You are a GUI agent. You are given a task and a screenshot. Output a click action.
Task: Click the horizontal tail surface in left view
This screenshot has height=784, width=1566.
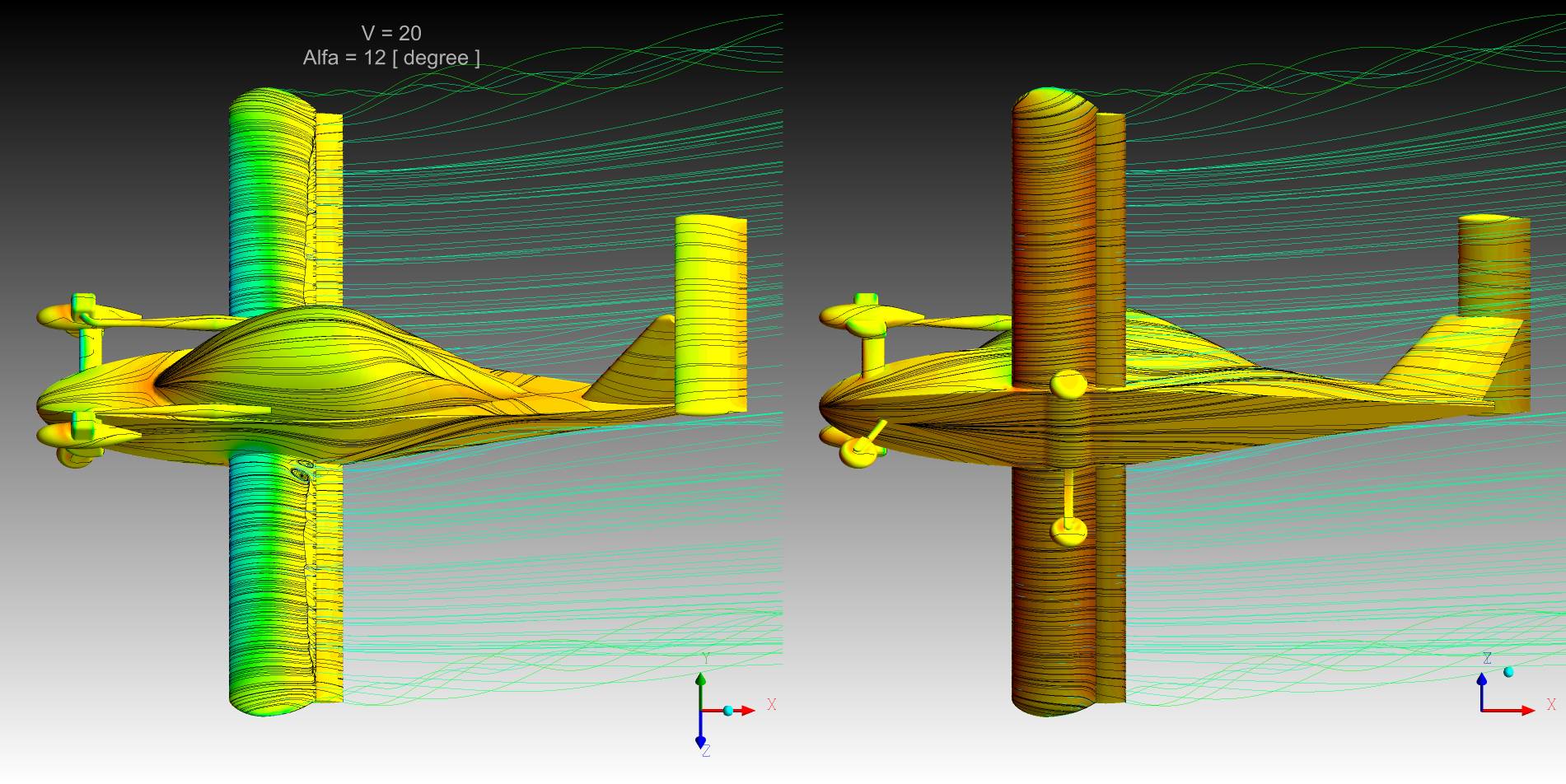[x=710, y=313]
